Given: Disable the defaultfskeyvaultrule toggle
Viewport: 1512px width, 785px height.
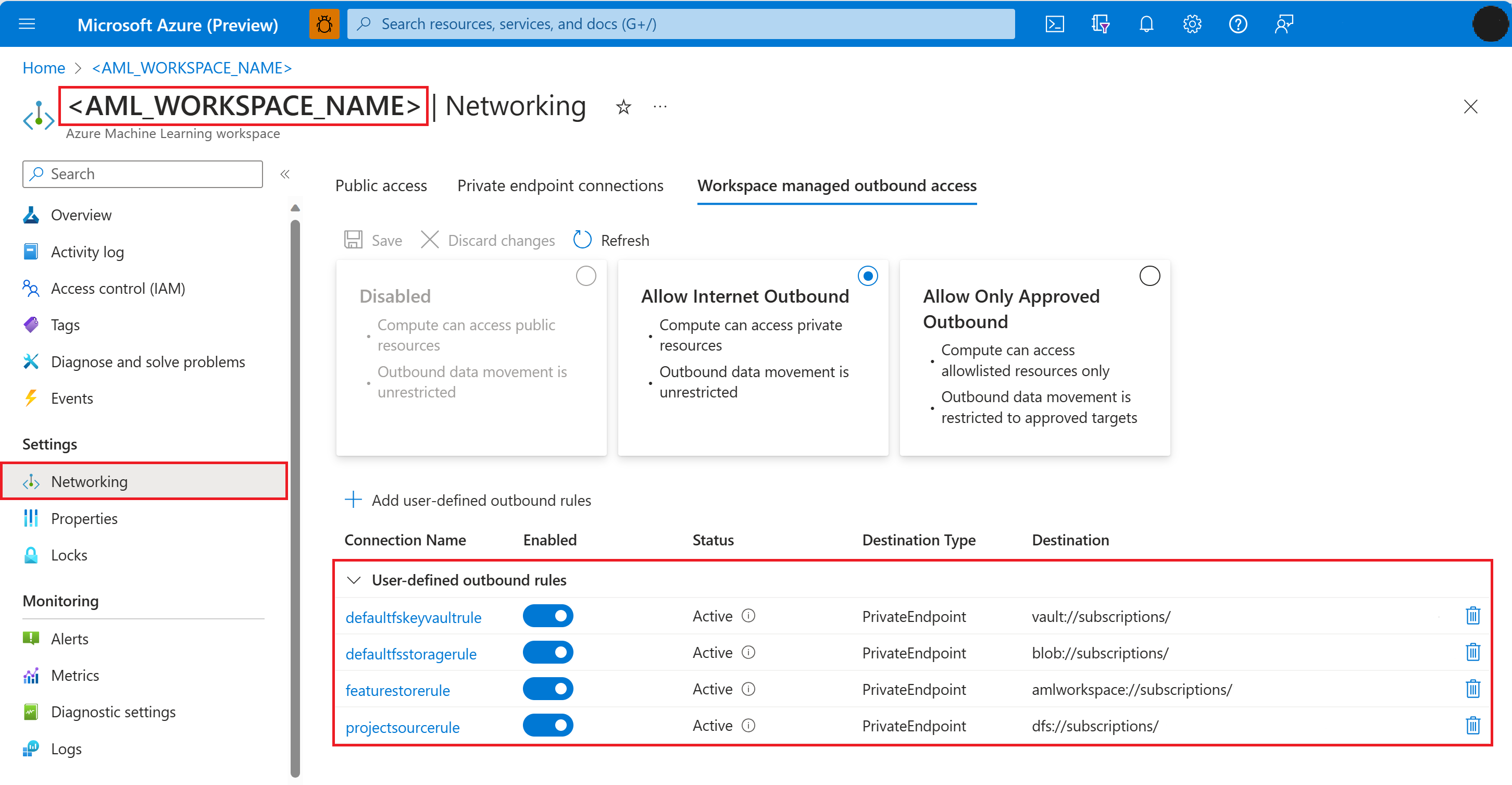Looking at the screenshot, I should coord(547,616).
